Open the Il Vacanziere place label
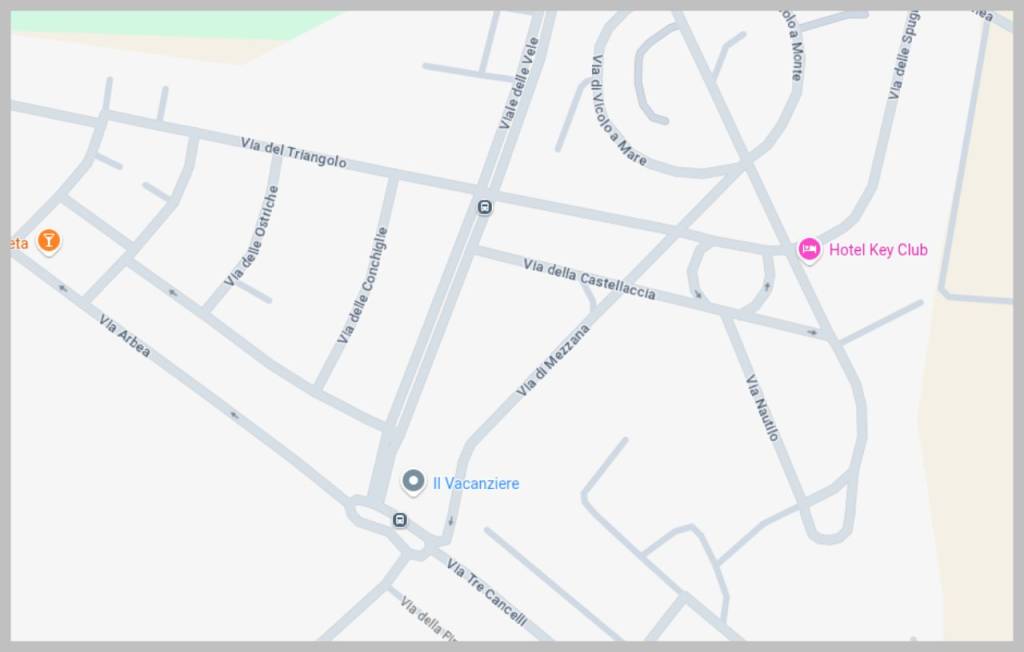 pyautogui.click(x=476, y=483)
